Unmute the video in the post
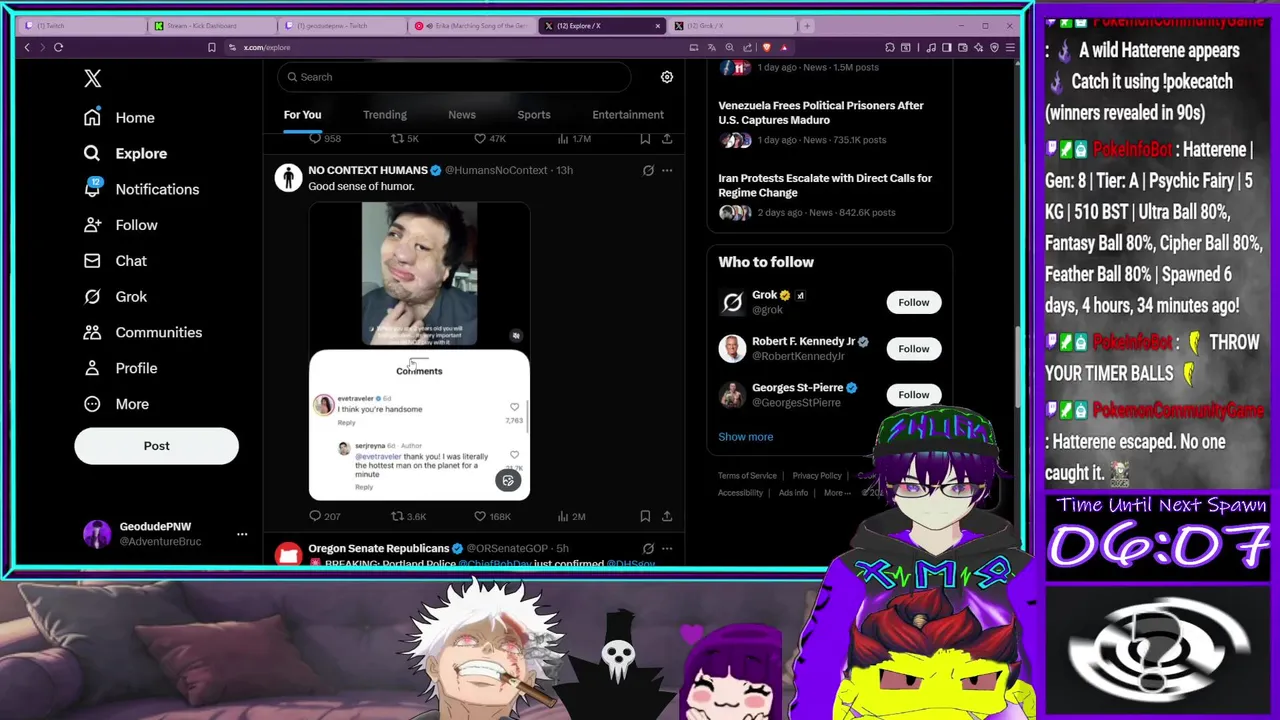Image resolution: width=1280 pixels, height=720 pixels. click(x=516, y=336)
